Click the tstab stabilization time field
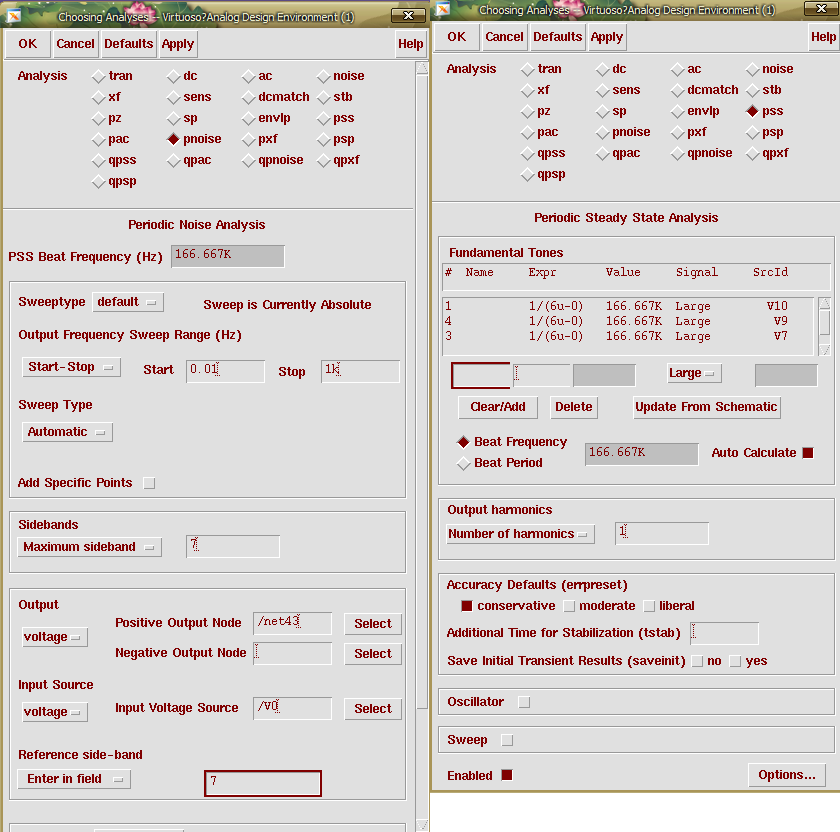The width and height of the screenshot is (840, 832). coord(724,633)
